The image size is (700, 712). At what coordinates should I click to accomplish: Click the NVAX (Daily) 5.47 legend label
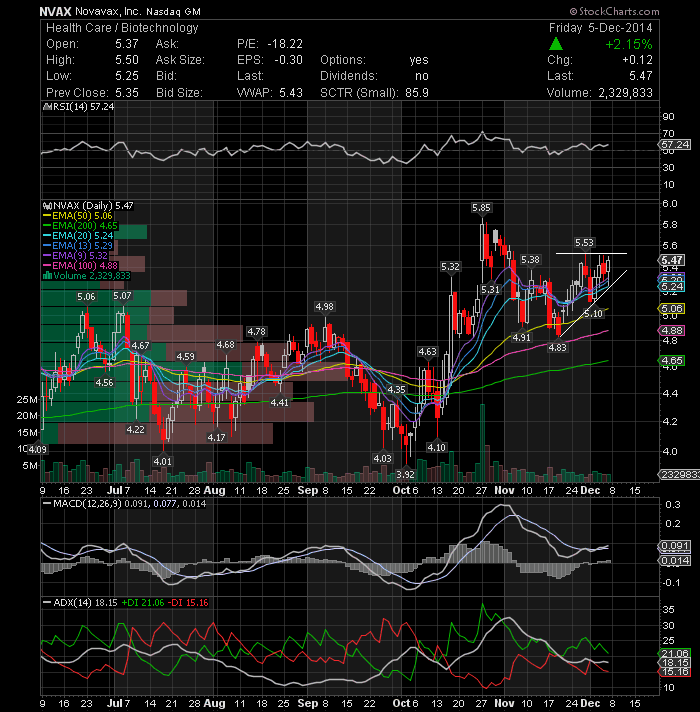click(88, 205)
